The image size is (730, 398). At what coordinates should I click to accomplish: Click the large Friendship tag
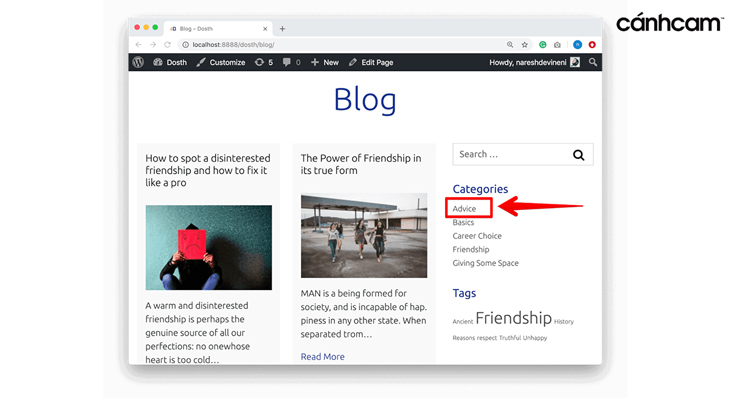tap(513, 318)
